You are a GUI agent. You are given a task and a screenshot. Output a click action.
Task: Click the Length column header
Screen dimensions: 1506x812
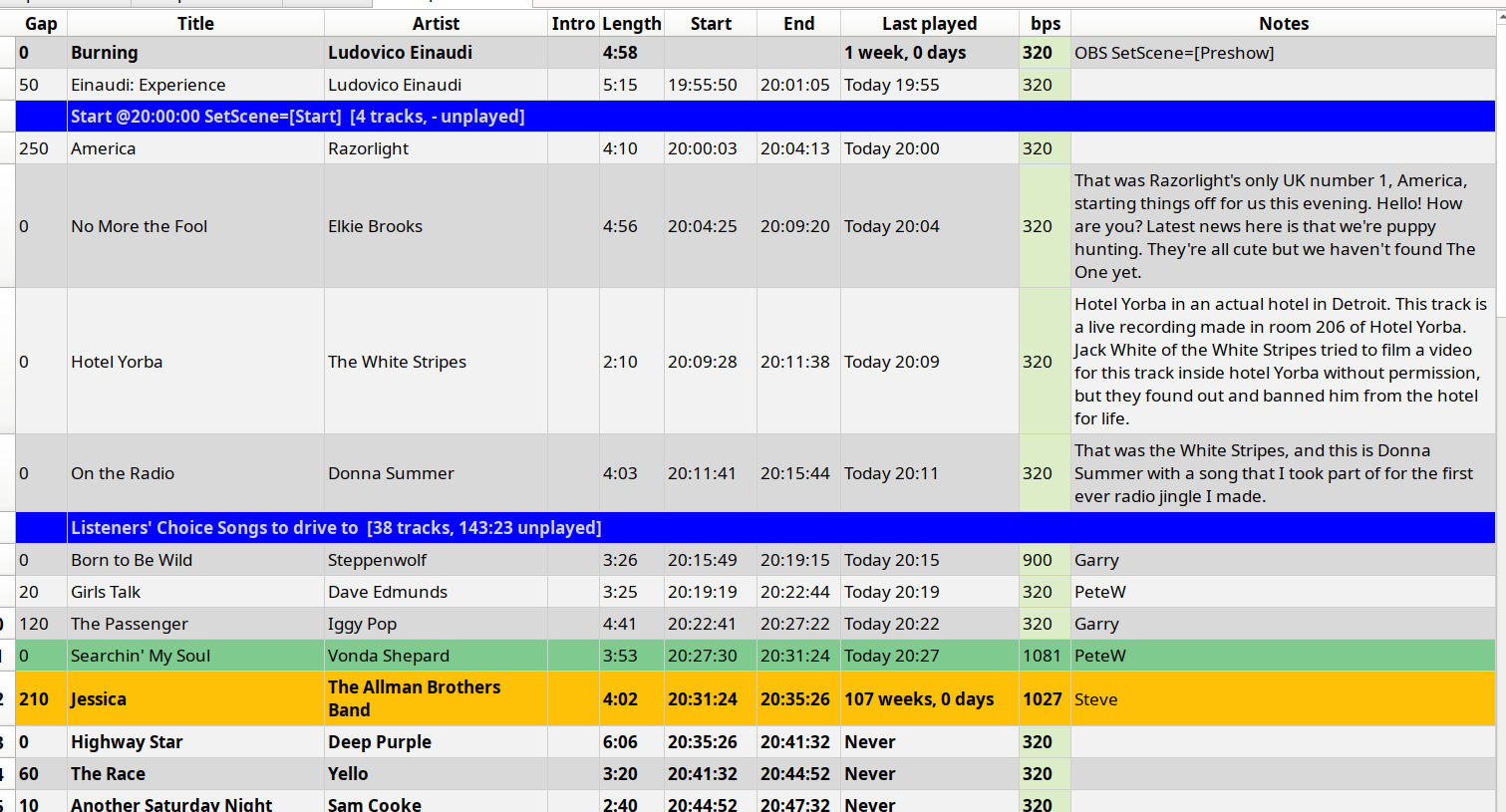pos(631,23)
